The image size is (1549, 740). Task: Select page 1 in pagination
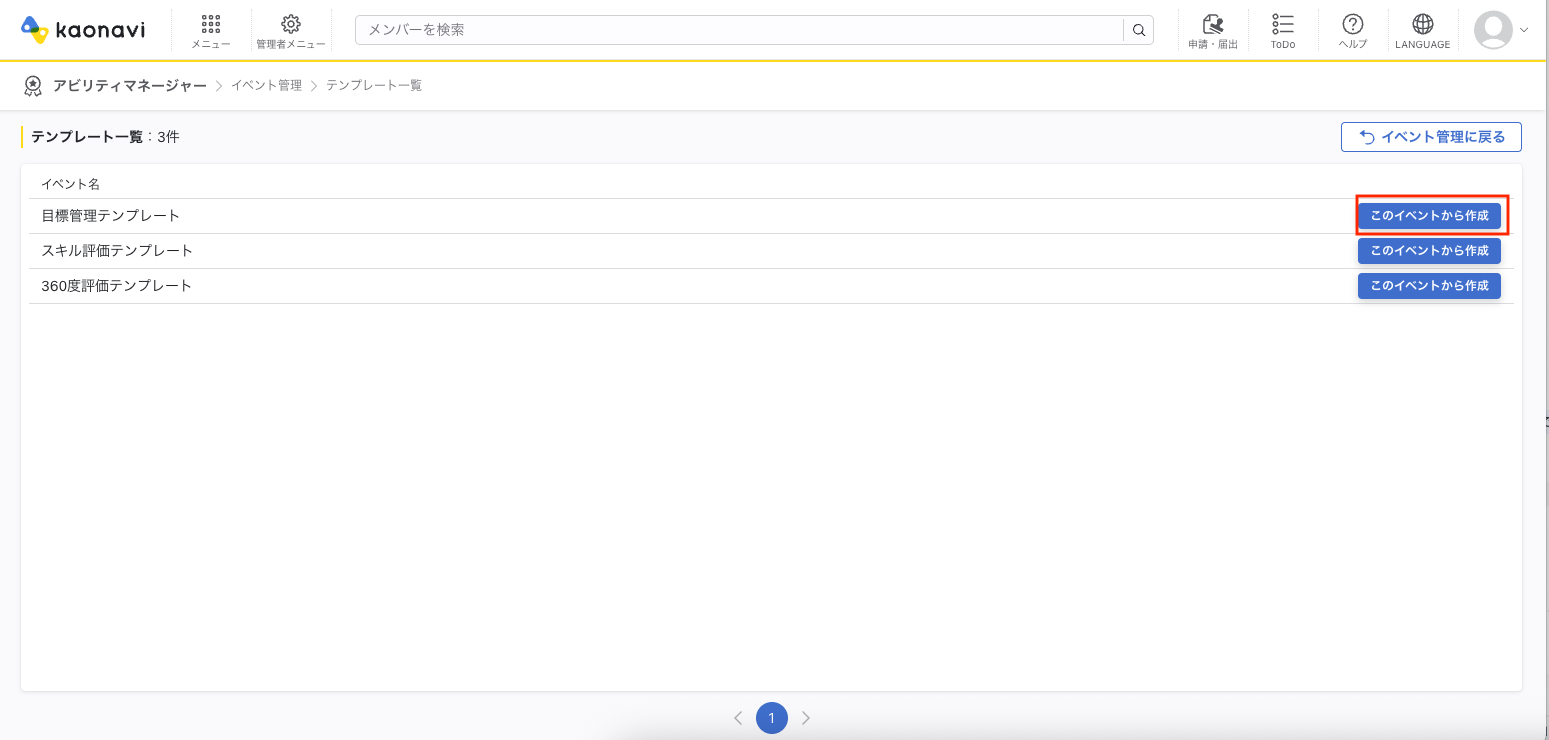tap(772, 718)
